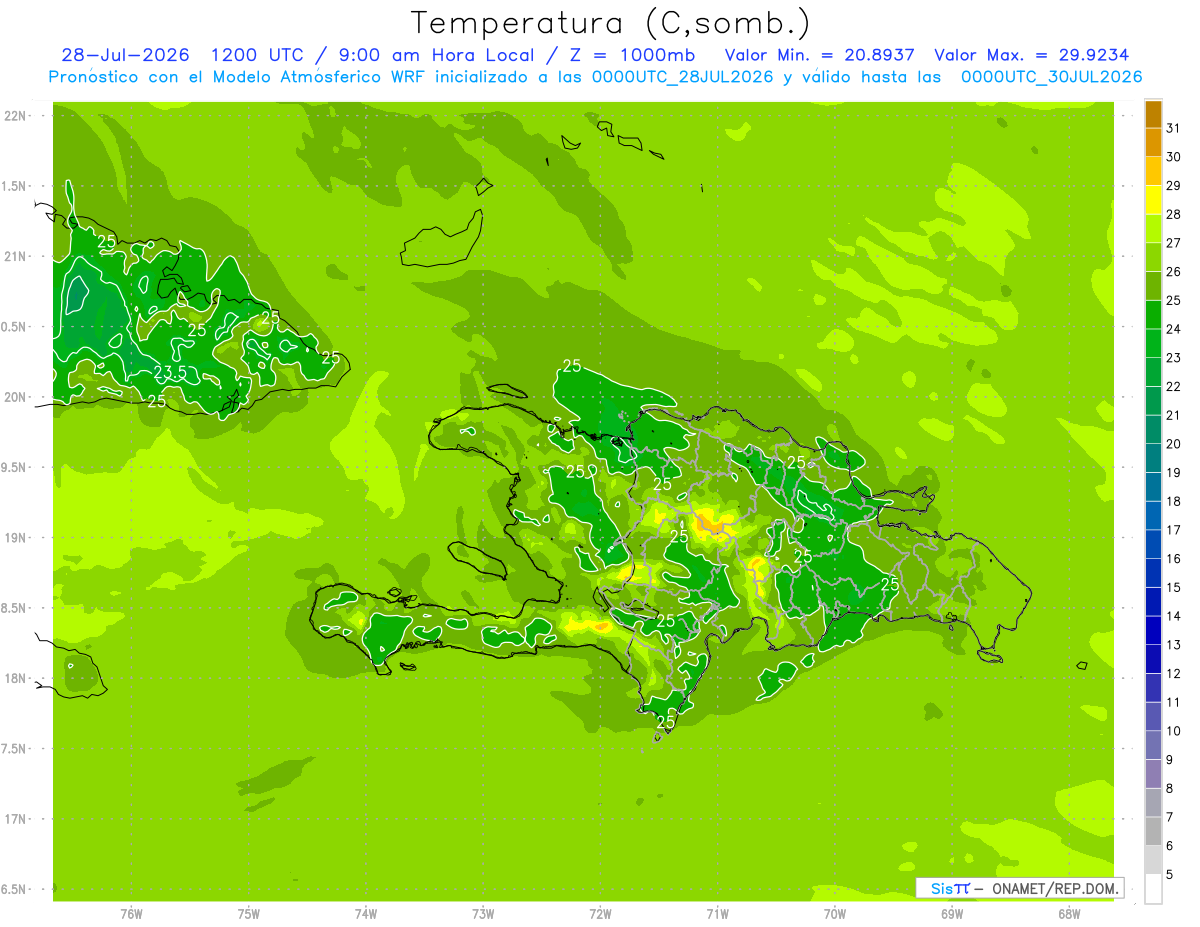
Task: Click the topmost dark orange swatch above 31
Action: (1153, 114)
